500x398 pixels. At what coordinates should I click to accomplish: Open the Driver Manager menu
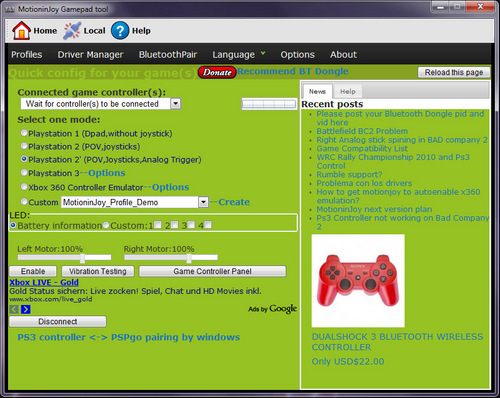(90, 54)
